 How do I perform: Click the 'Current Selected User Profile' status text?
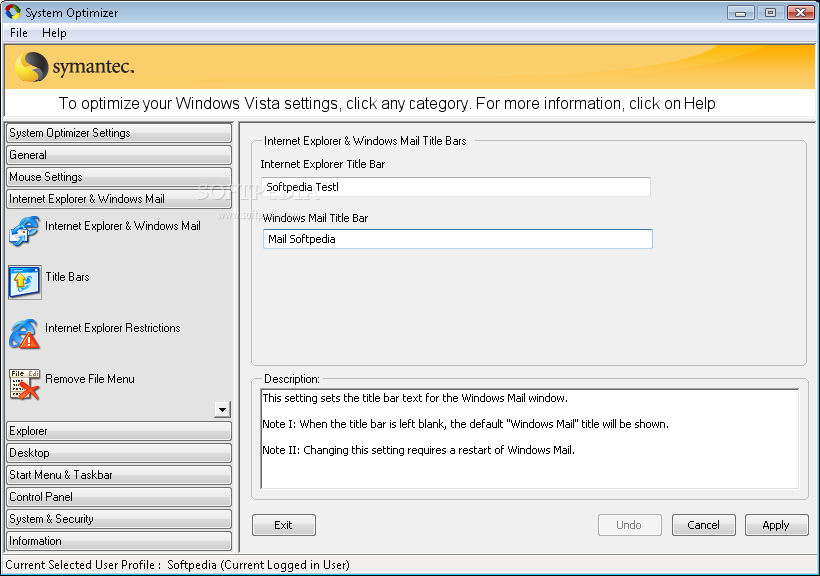[178, 565]
